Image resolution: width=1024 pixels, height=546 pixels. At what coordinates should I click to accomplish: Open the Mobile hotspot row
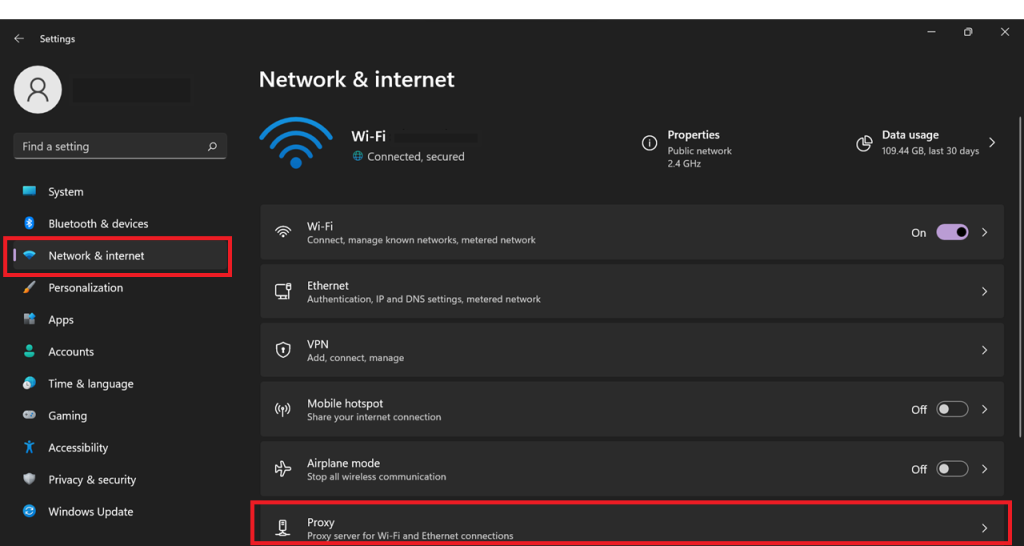(632, 410)
